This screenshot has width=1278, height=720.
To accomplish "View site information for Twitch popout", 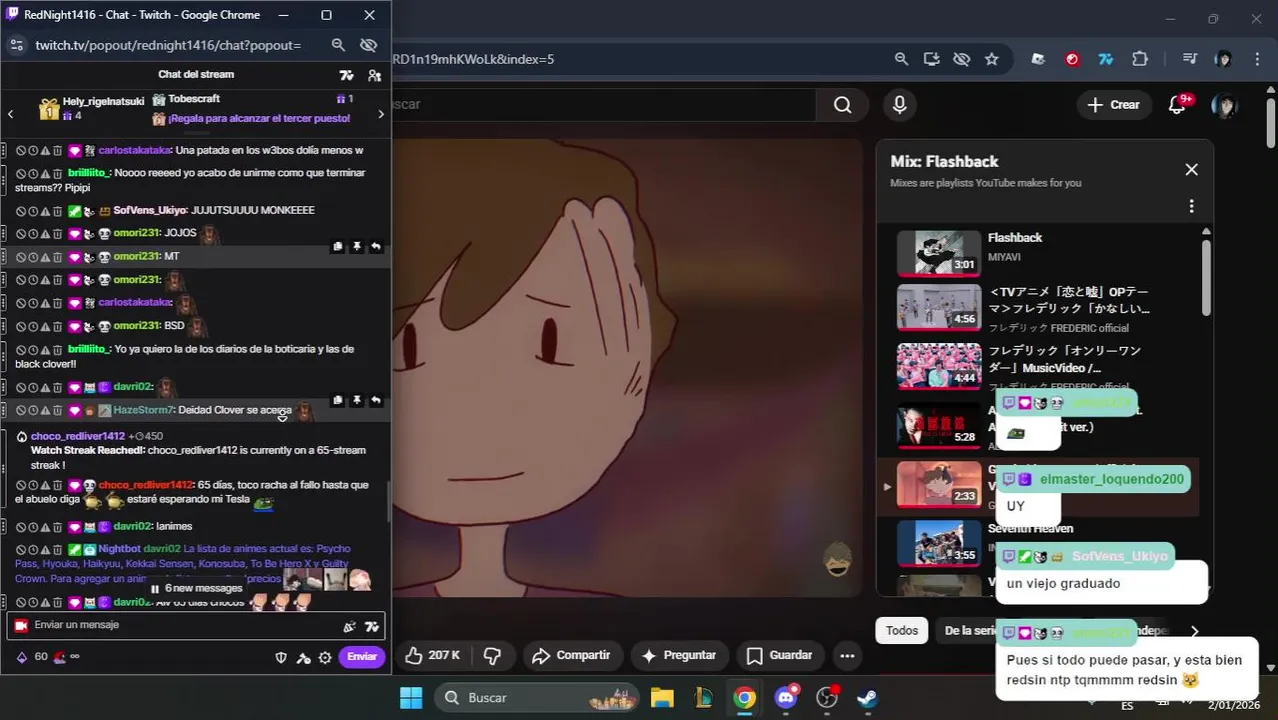I will [x=16, y=45].
